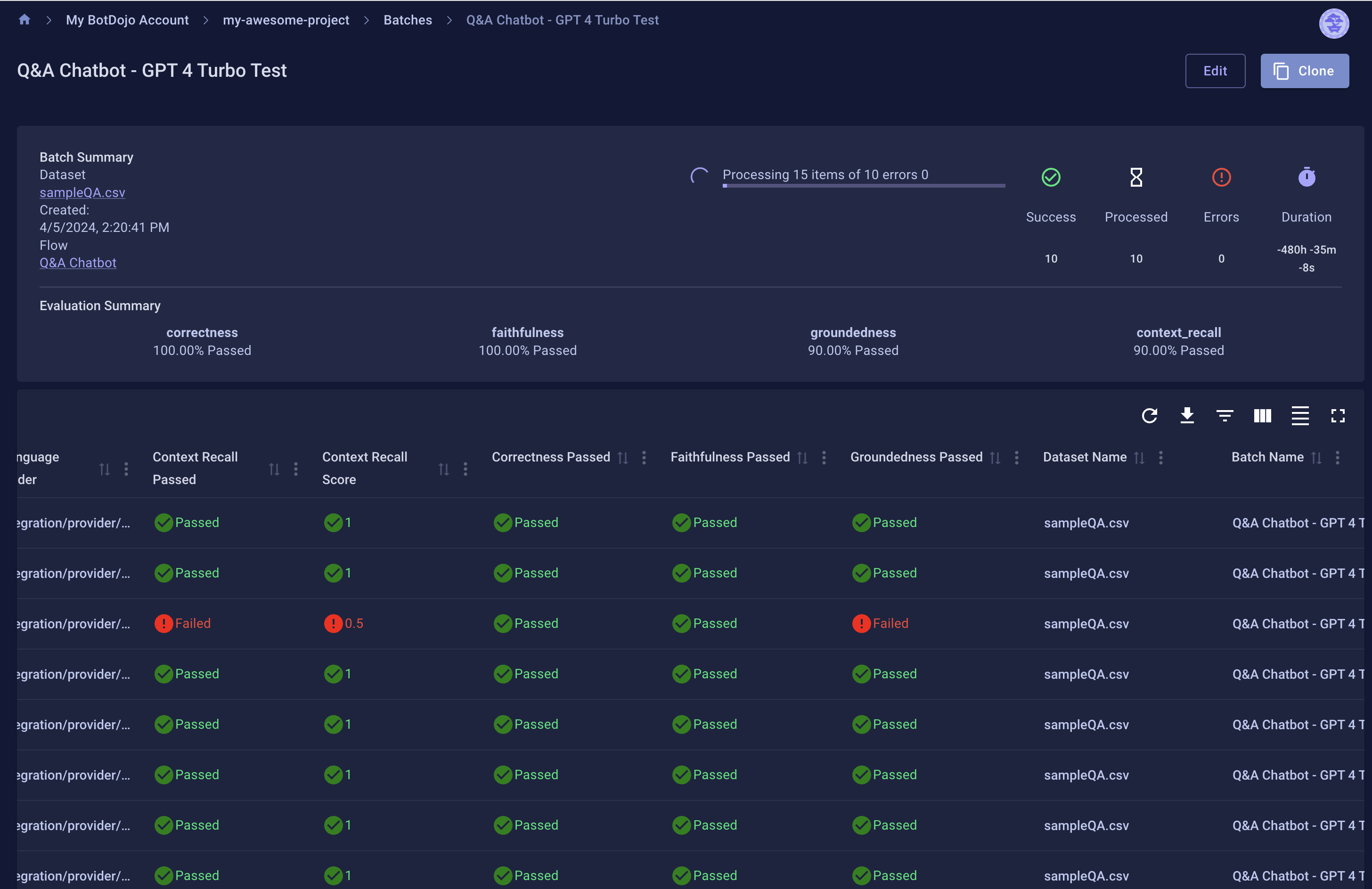Enter table fullscreen mode

1338,415
